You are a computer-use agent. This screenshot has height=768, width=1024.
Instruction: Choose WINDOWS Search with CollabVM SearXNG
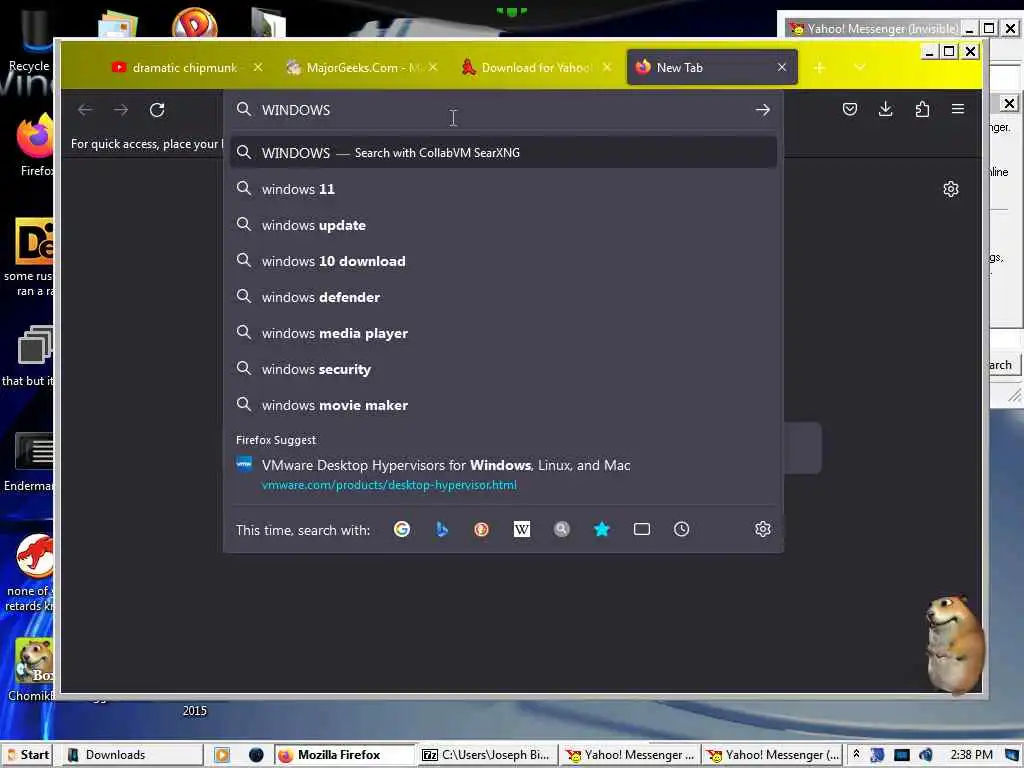click(503, 152)
